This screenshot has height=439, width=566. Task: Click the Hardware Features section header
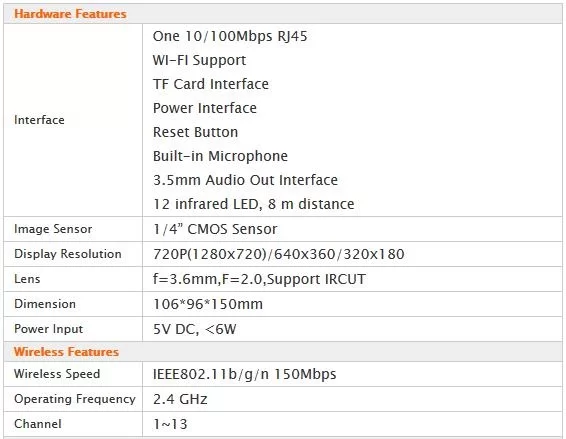[x=70, y=14]
